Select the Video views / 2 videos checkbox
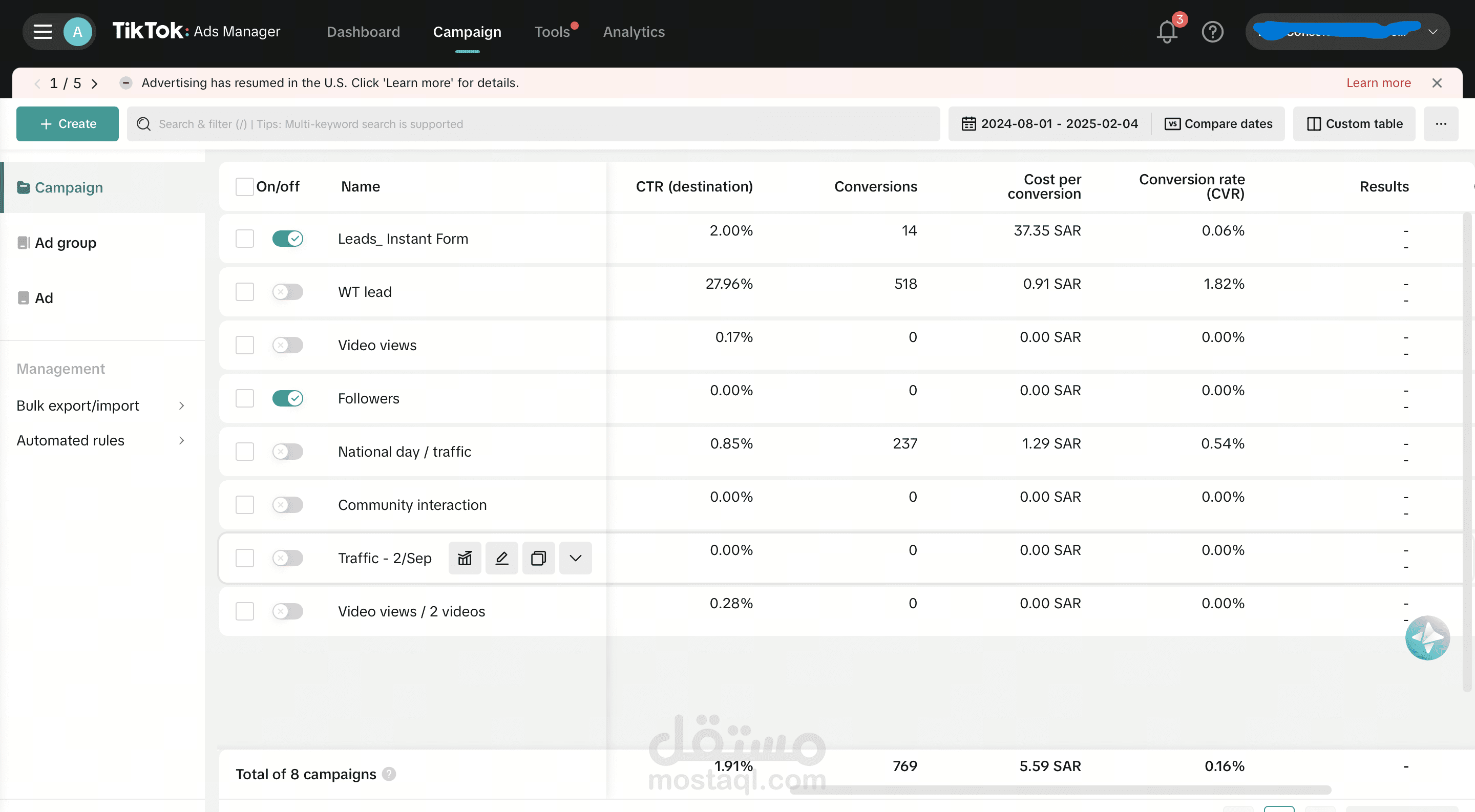 pos(244,611)
